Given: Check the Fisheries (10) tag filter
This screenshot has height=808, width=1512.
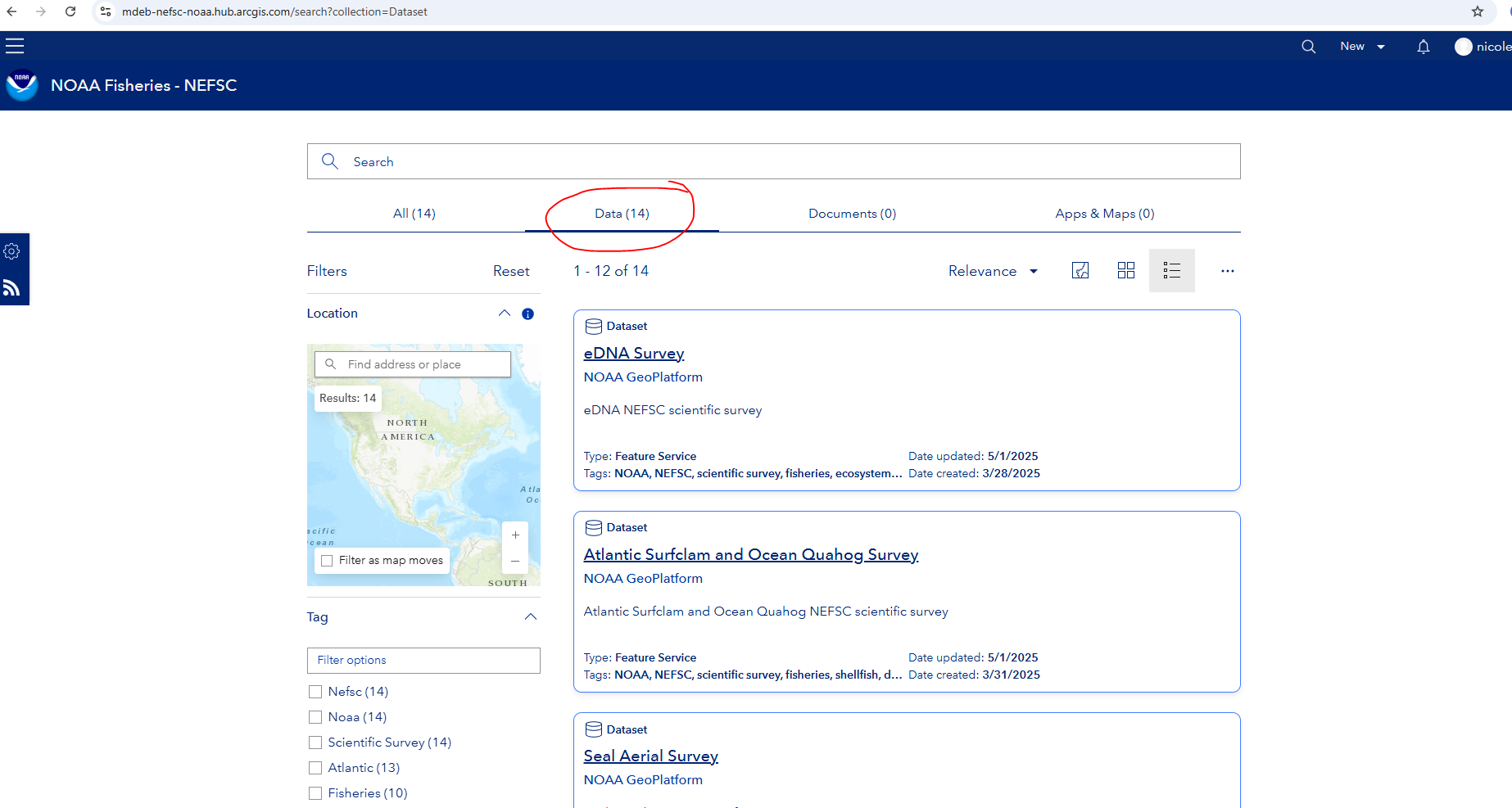Looking at the screenshot, I should pyautogui.click(x=315, y=793).
